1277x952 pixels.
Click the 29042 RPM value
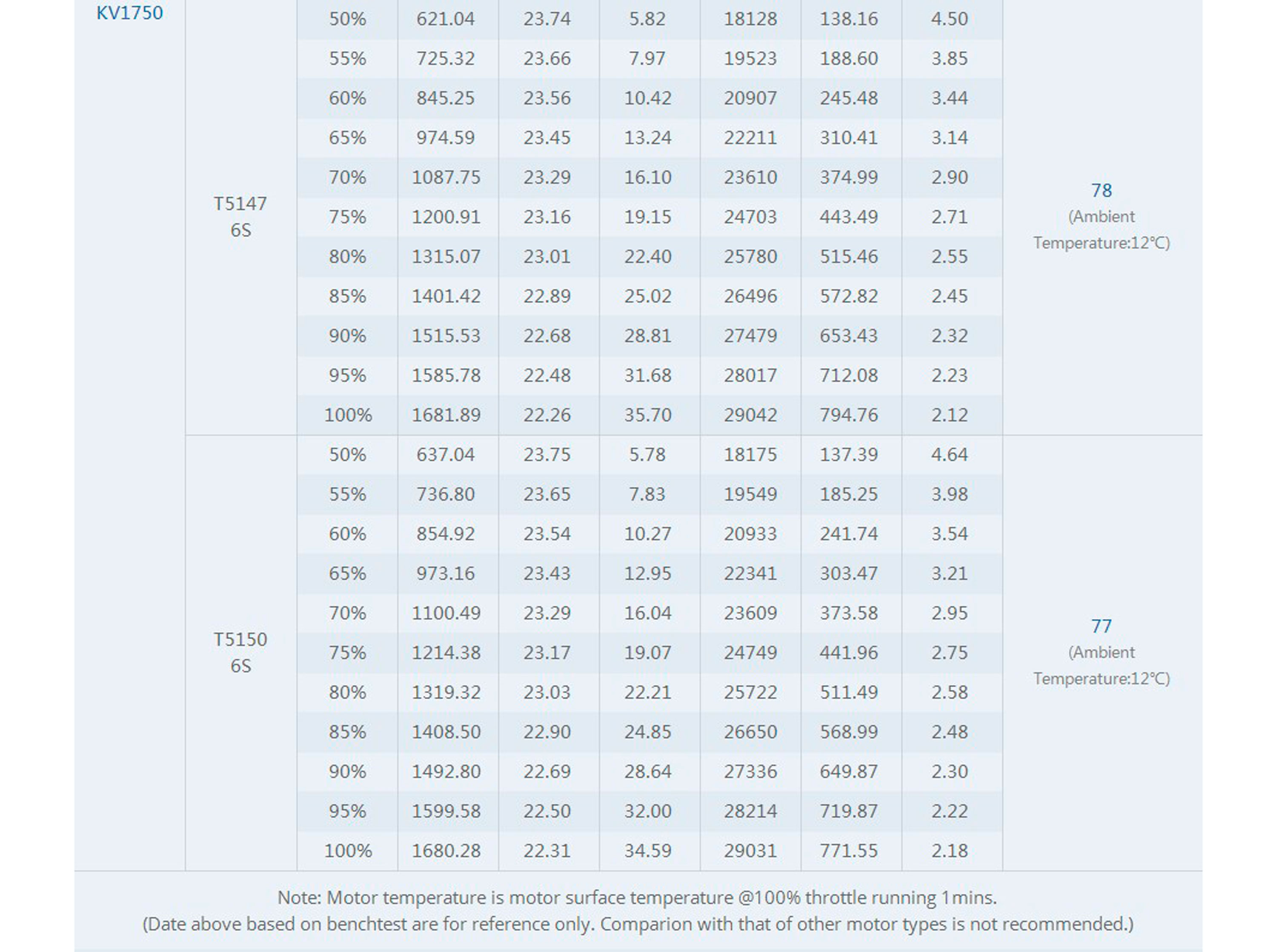click(x=750, y=415)
